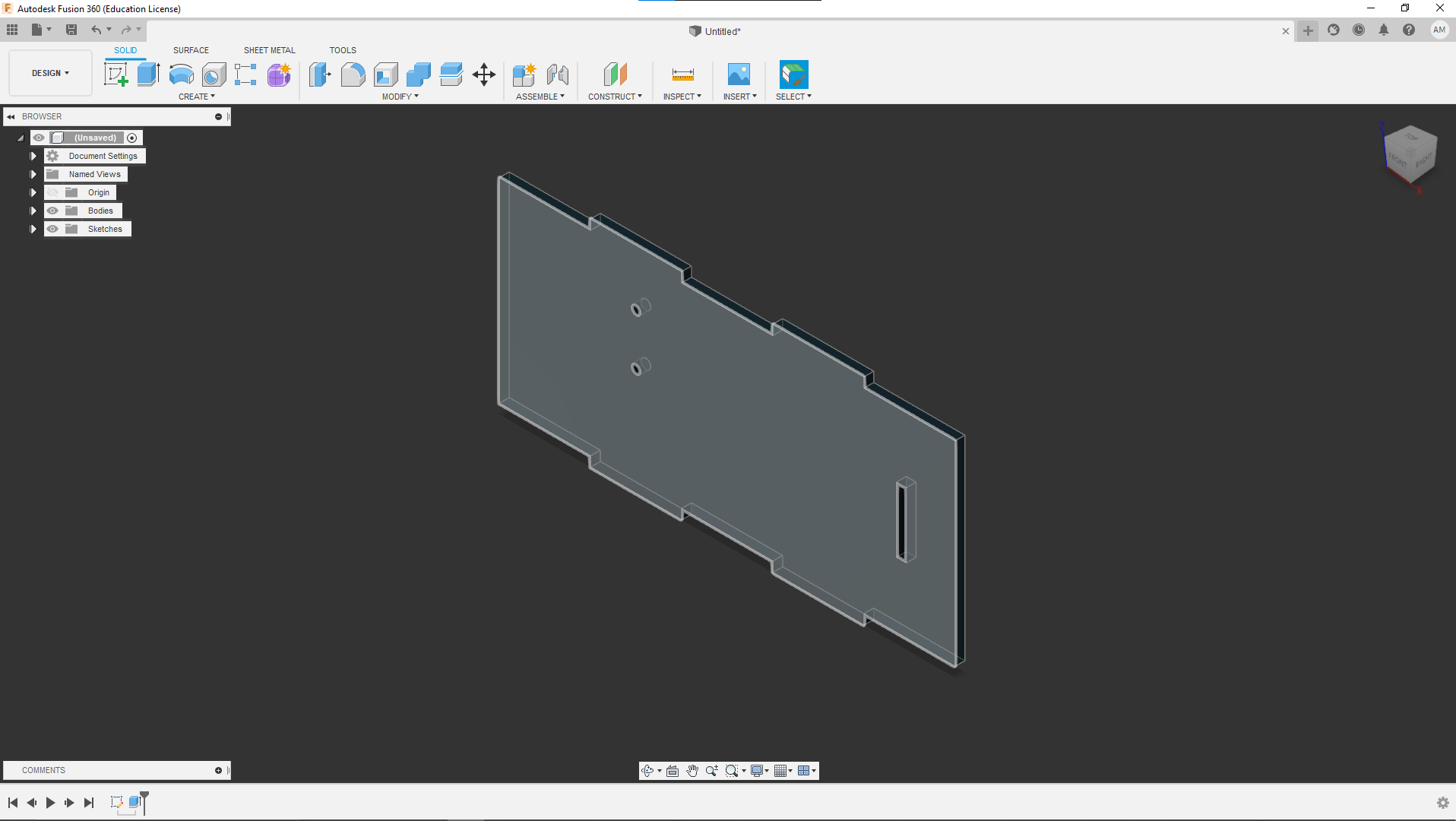Click the Extrude tool icon

pyautogui.click(x=148, y=74)
